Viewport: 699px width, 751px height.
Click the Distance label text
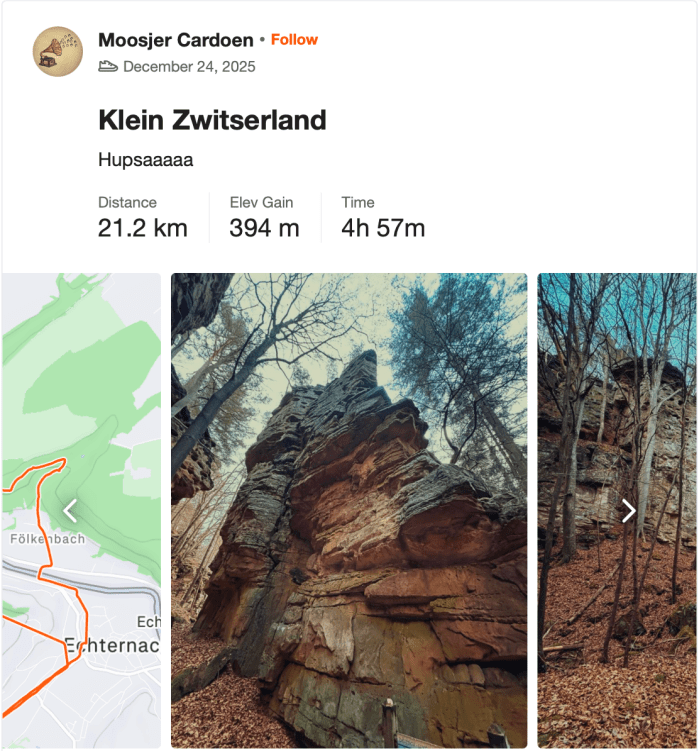[x=127, y=203]
